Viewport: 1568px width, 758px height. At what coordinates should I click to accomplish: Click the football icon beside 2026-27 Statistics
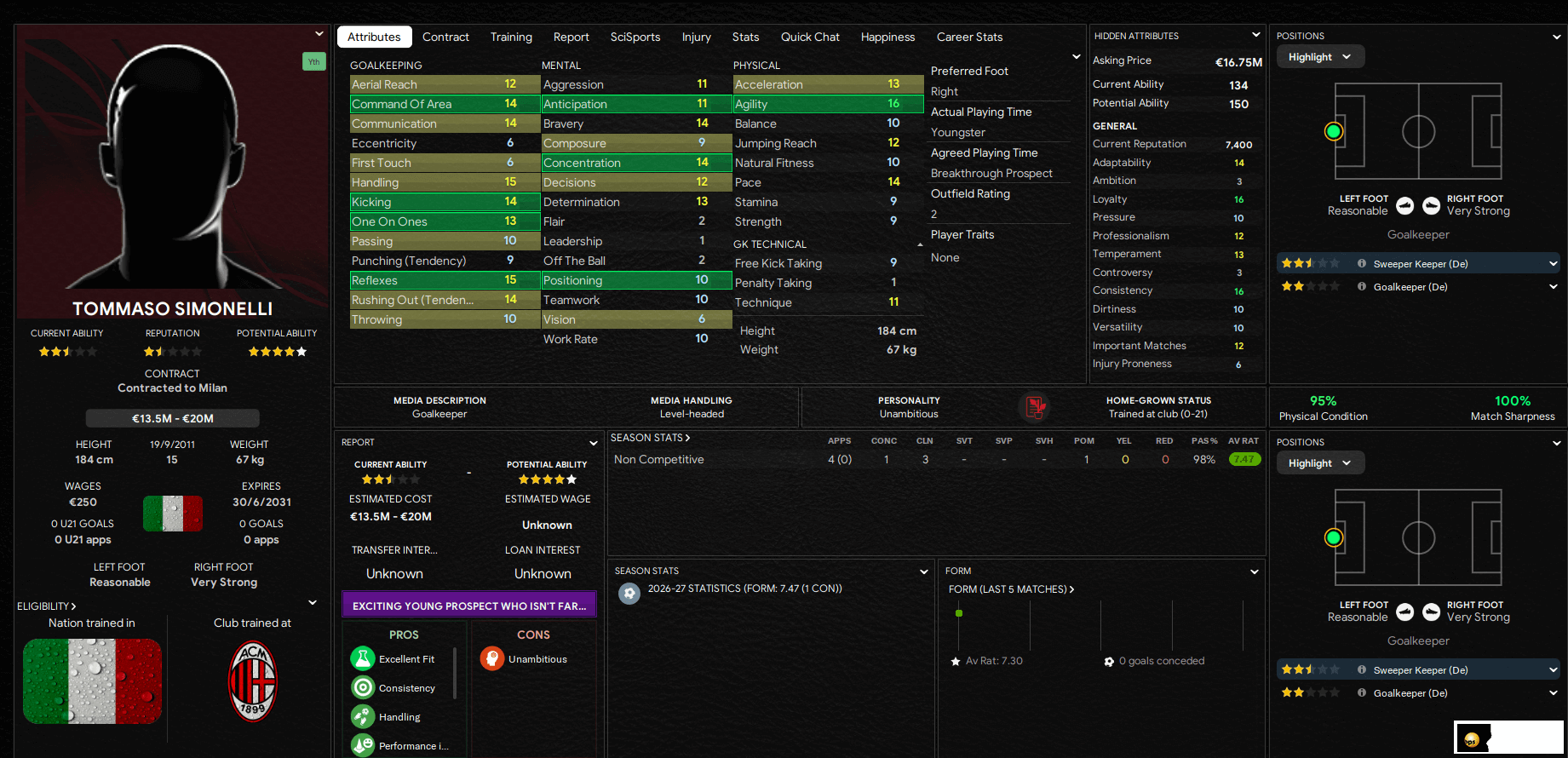pos(629,593)
